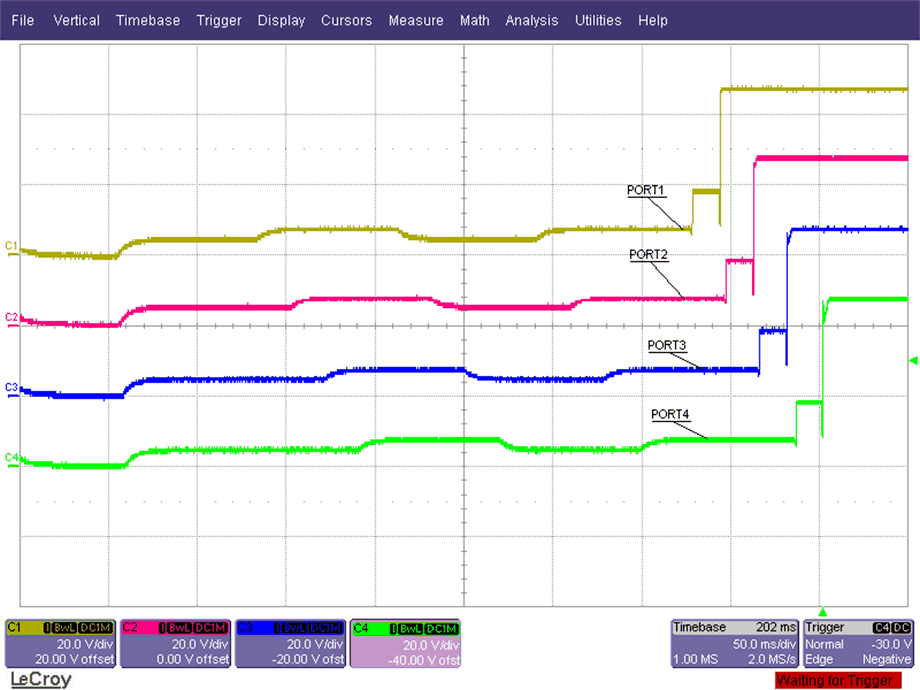920x690 pixels.
Task: Expand the Display menu
Action: 281,20
